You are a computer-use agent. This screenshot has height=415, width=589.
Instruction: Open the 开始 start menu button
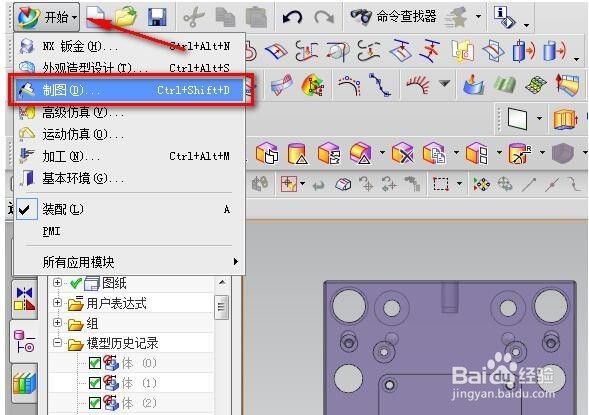click(47, 17)
